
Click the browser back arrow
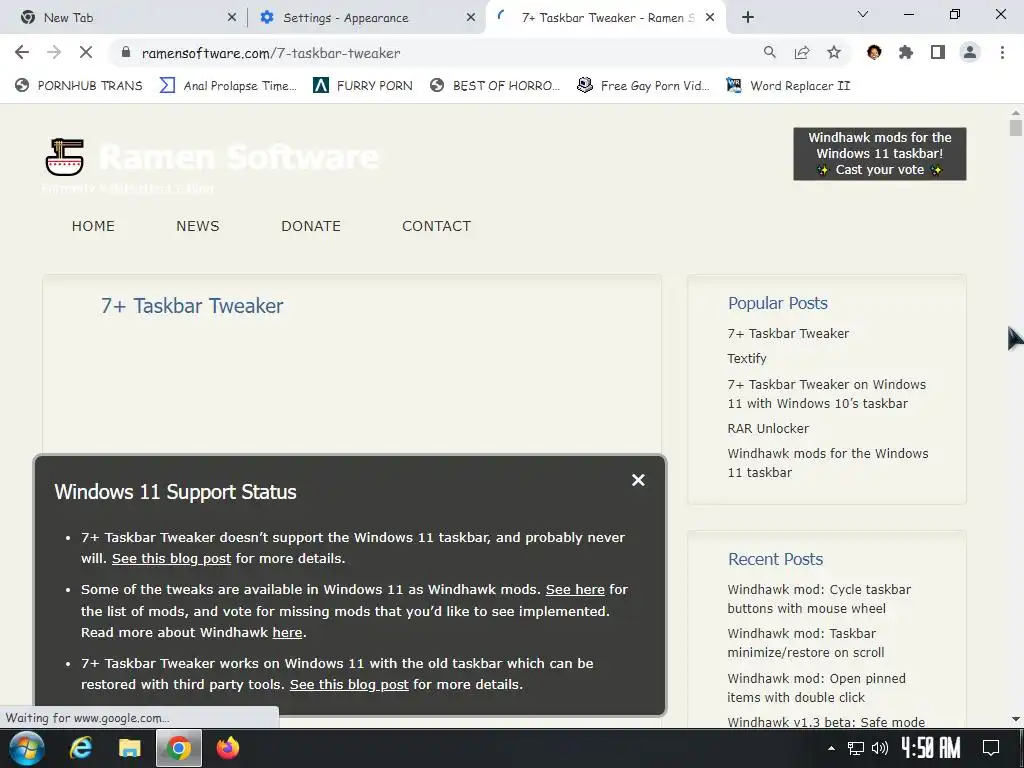click(x=22, y=52)
